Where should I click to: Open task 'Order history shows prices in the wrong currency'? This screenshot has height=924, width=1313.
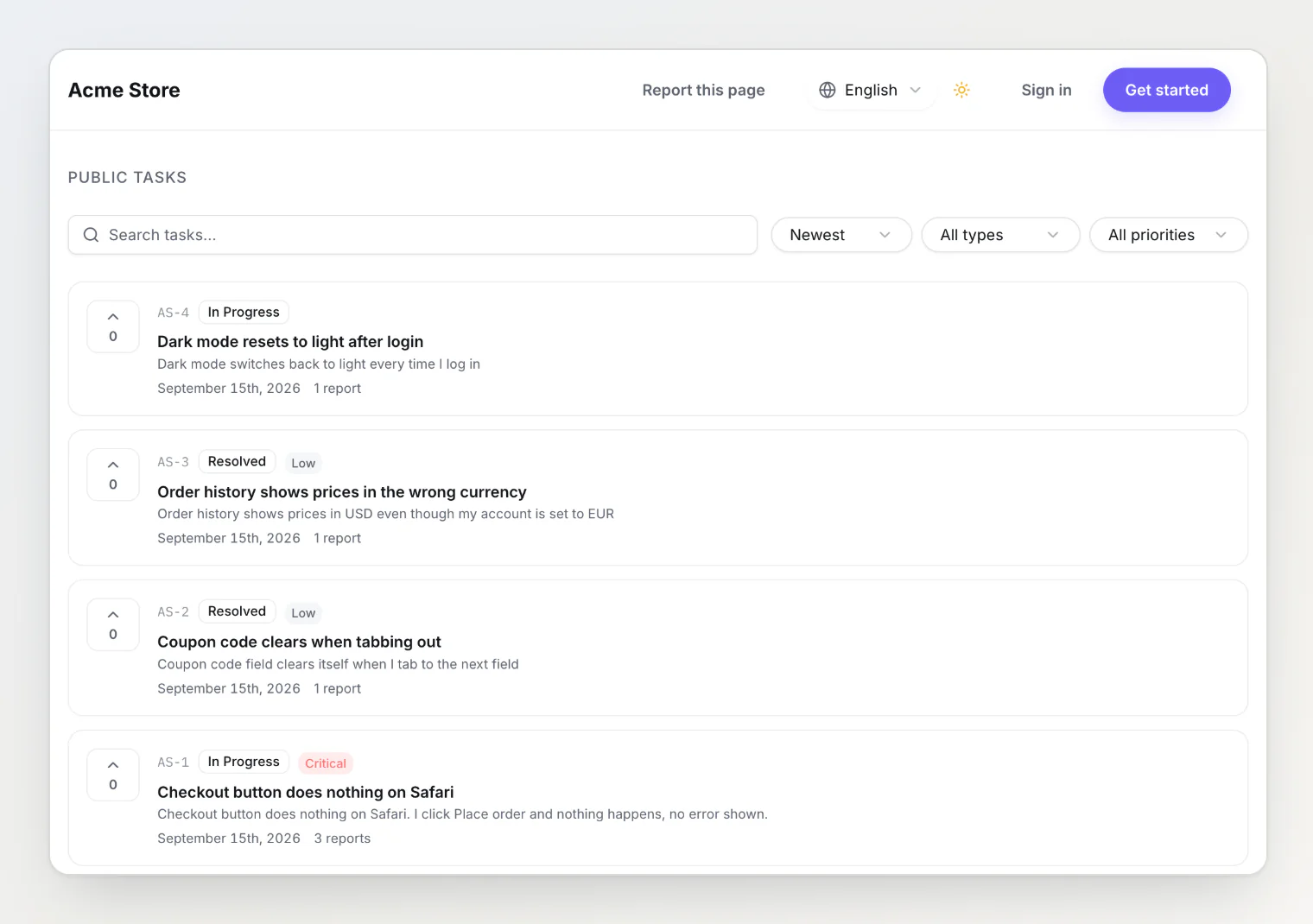(x=342, y=492)
